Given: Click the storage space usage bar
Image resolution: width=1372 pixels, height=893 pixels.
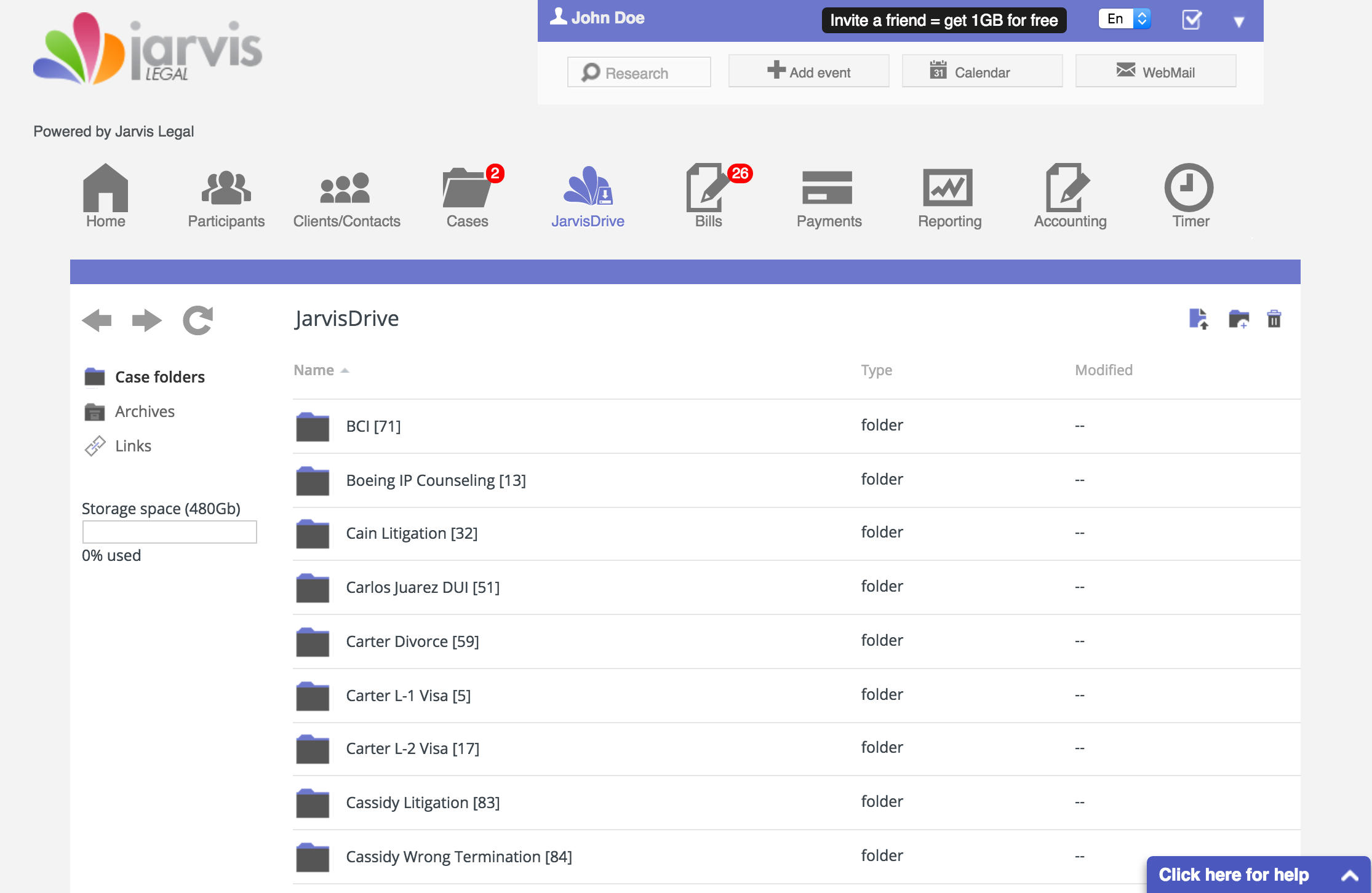Looking at the screenshot, I should (x=169, y=532).
